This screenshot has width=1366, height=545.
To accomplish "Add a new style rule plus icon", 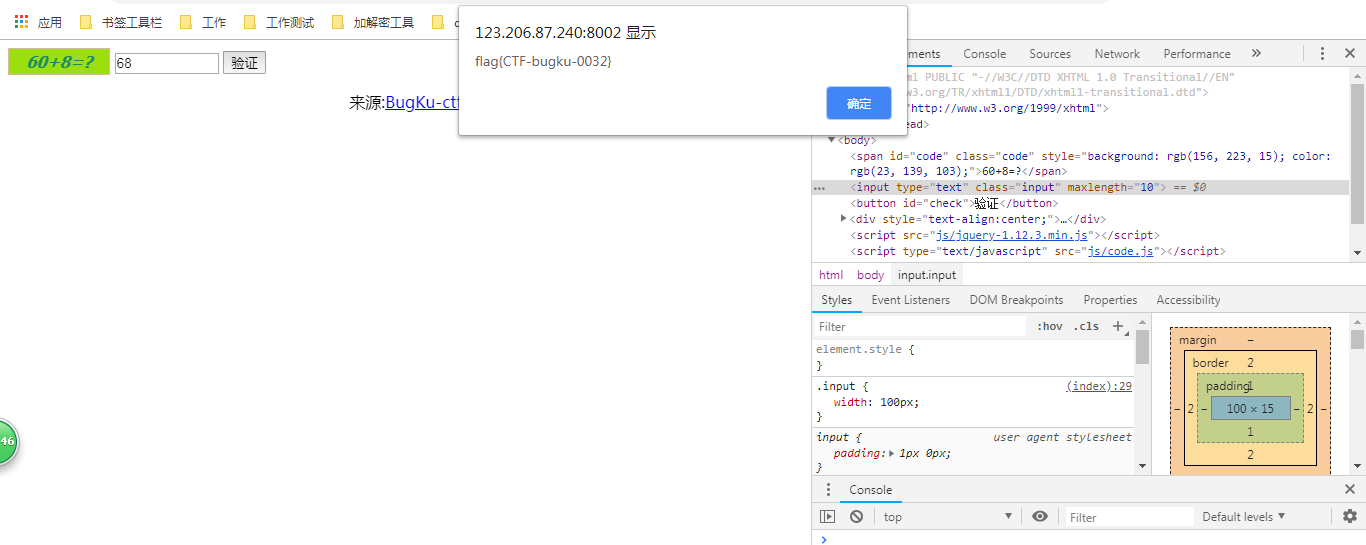I will coord(1118,326).
